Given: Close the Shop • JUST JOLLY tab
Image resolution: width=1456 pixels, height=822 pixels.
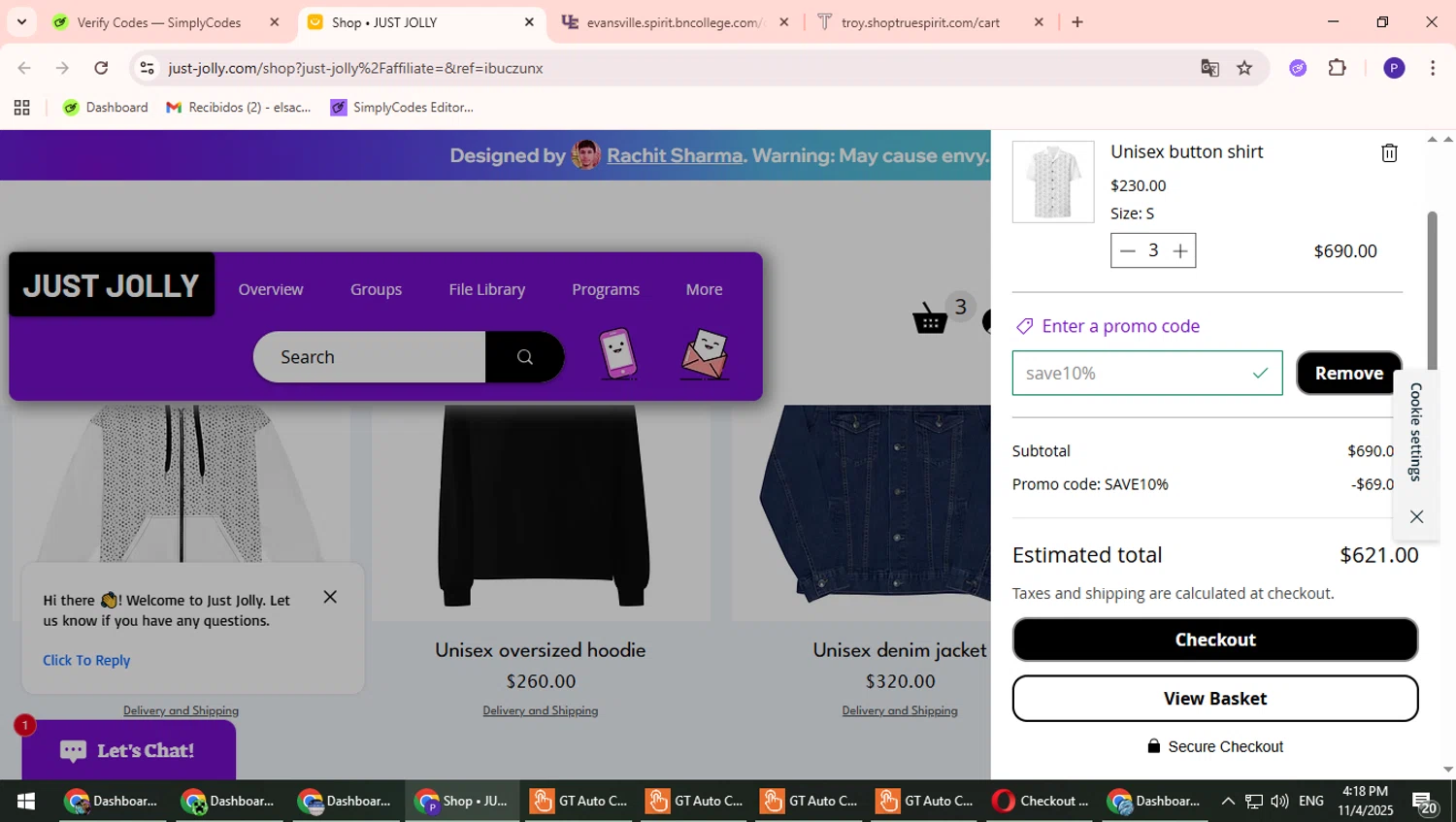Looking at the screenshot, I should 529,22.
